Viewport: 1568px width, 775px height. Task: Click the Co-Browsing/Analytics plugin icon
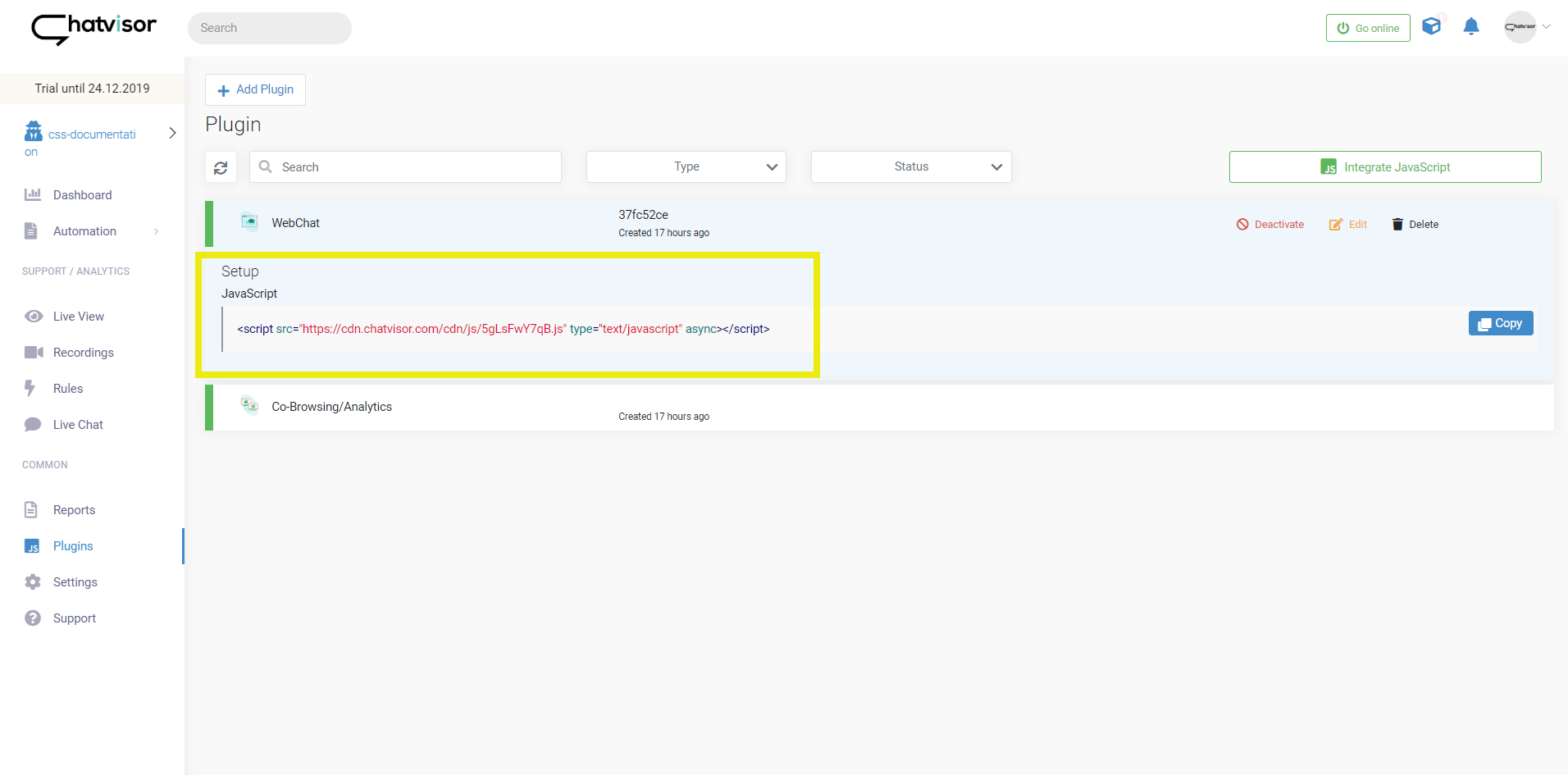coord(249,404)
